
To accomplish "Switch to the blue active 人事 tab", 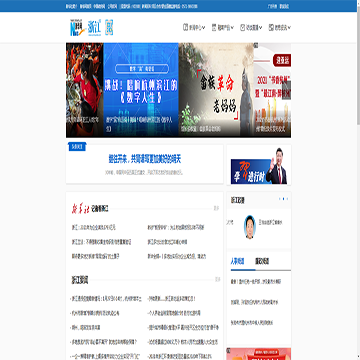I will (x=237, y=261).
